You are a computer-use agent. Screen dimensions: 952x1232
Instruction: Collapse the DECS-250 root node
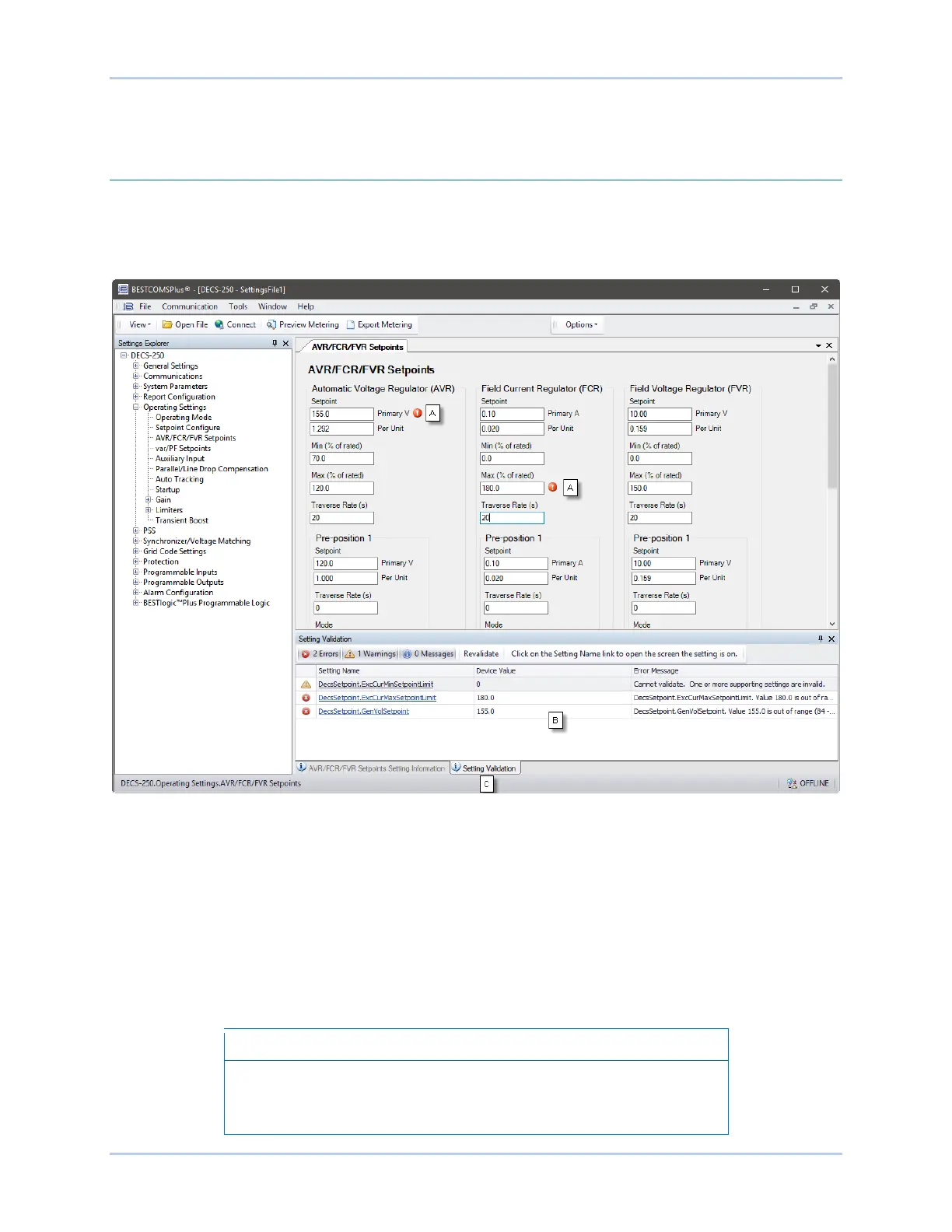(124, 355)
